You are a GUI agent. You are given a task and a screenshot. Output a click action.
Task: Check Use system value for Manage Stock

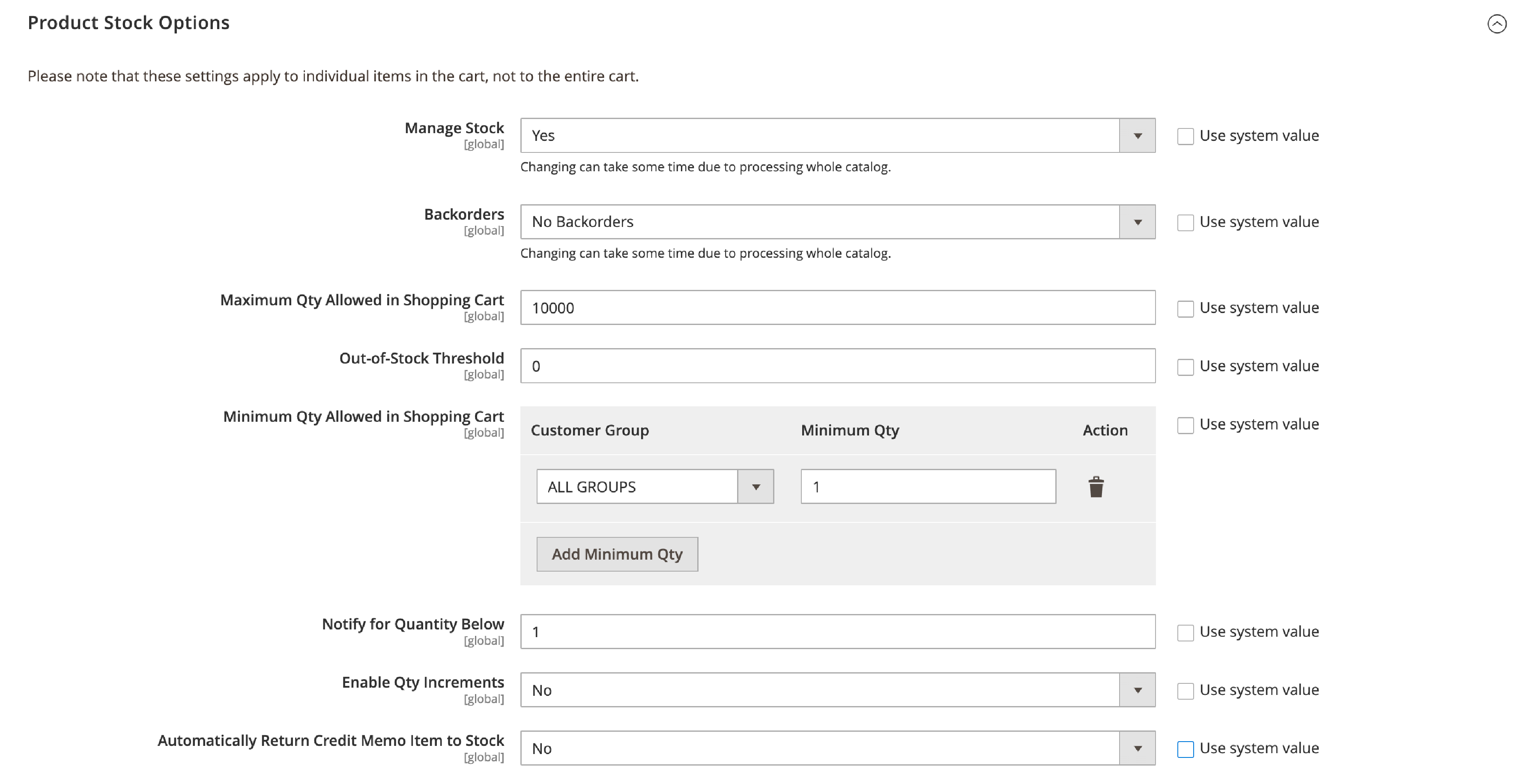[x=1185, y=137]
